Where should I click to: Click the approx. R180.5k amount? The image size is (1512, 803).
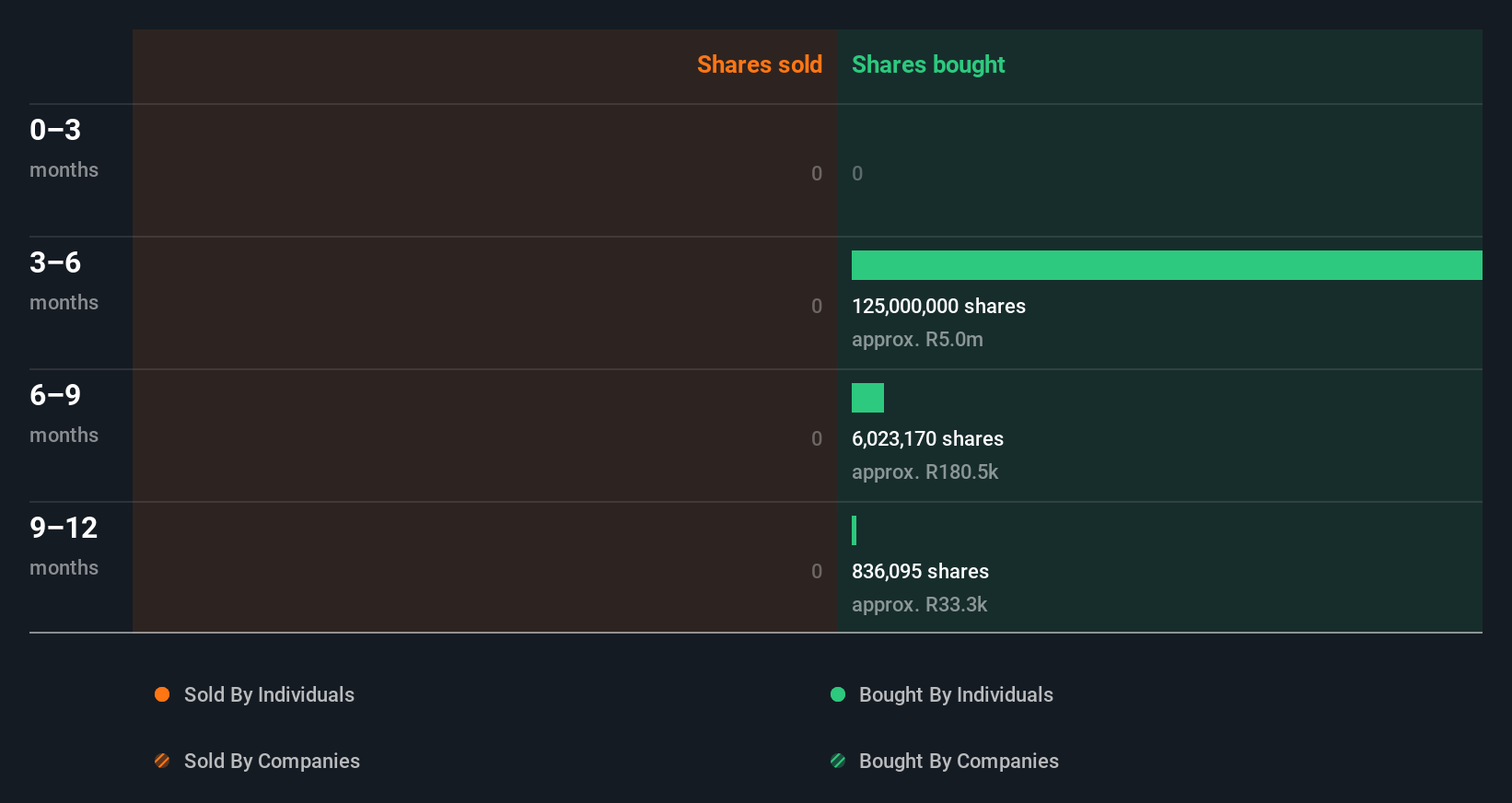coord(925,472)
